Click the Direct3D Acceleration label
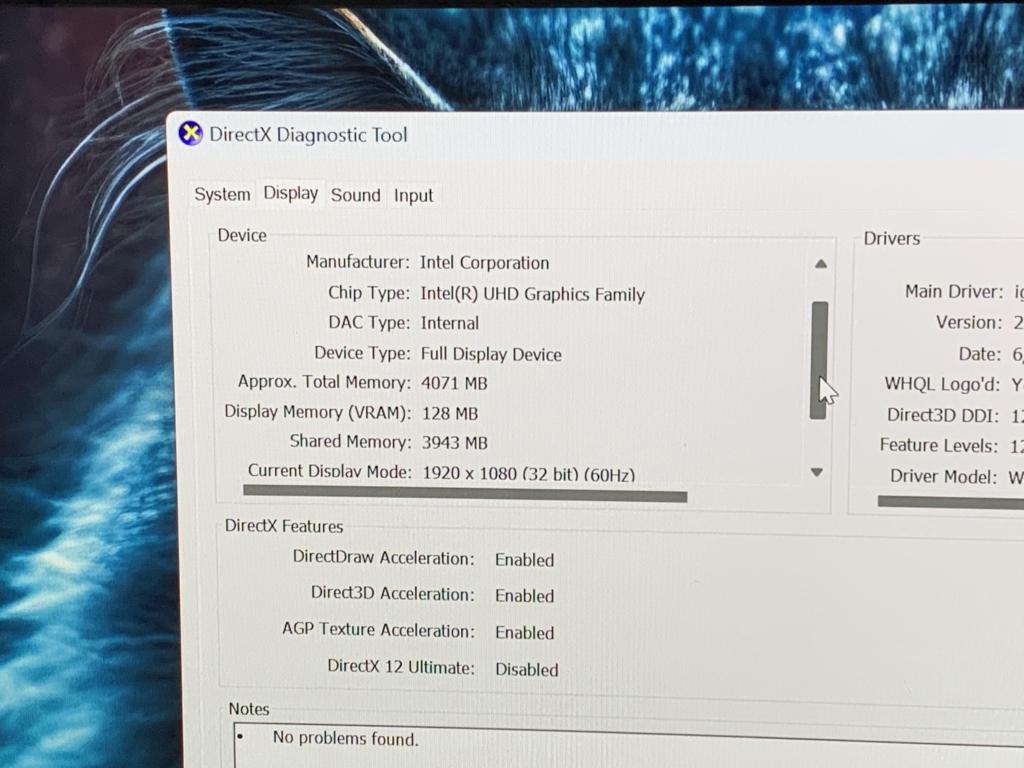 click(393, 594)
